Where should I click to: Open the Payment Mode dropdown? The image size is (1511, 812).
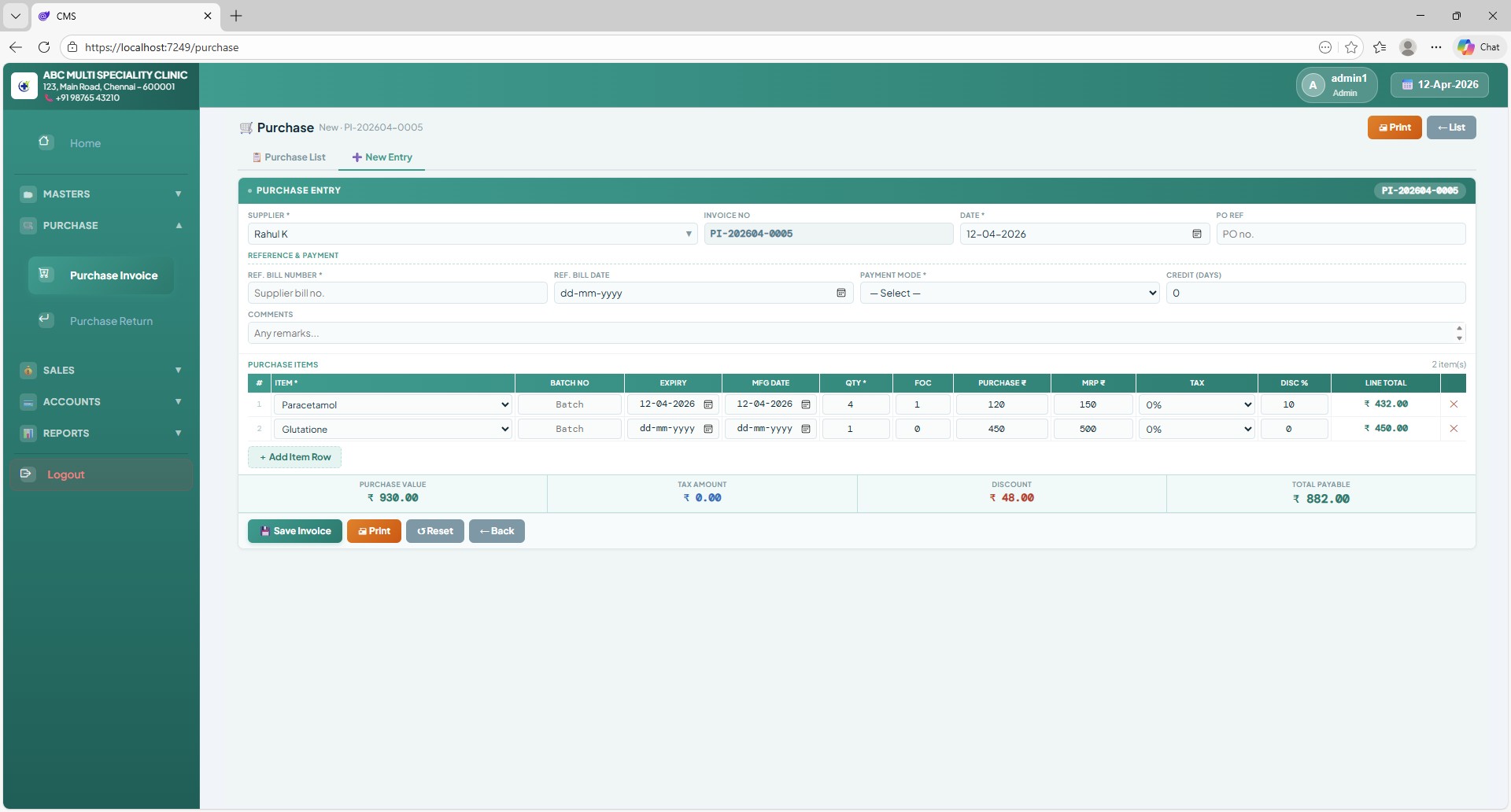pyautogui.click(x=1009, y=293)
